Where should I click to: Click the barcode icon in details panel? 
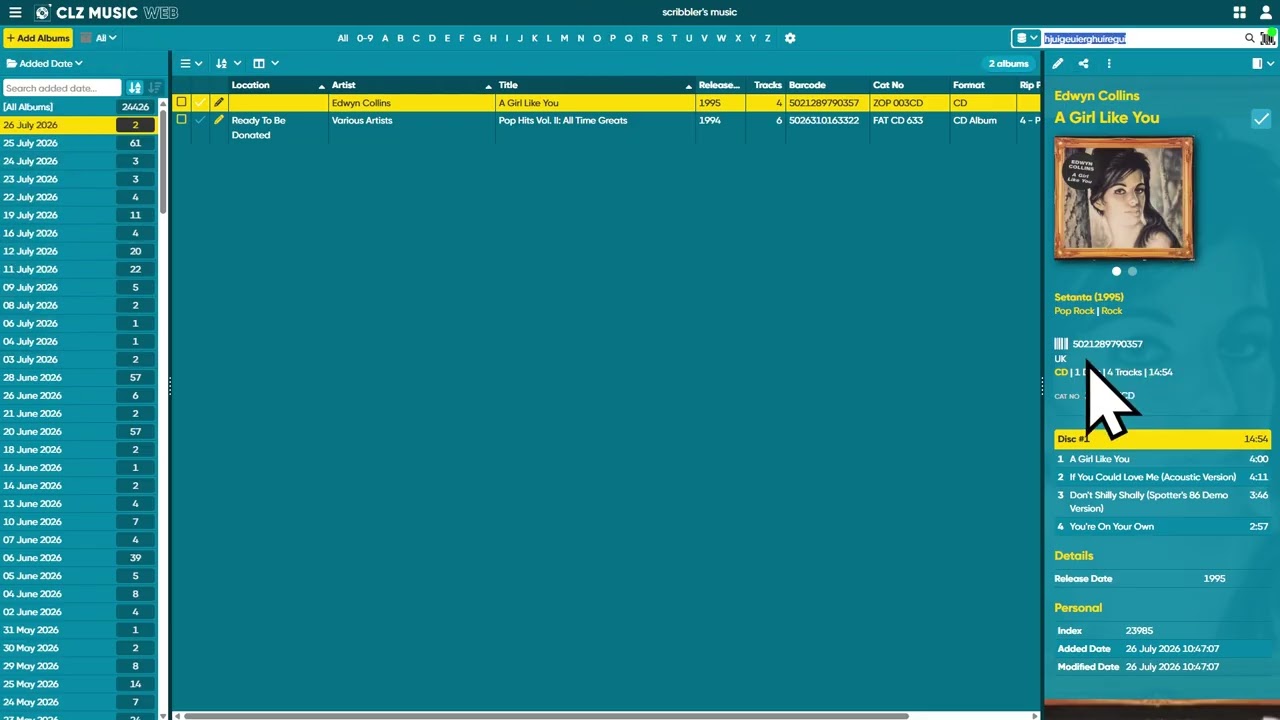(1061, 344)
